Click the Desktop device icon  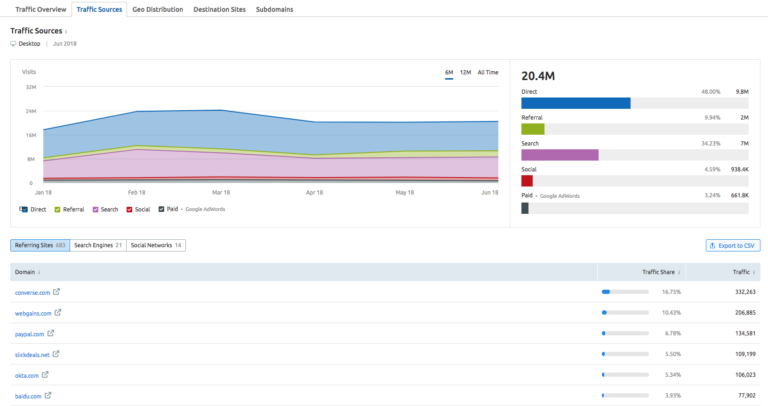13,44
